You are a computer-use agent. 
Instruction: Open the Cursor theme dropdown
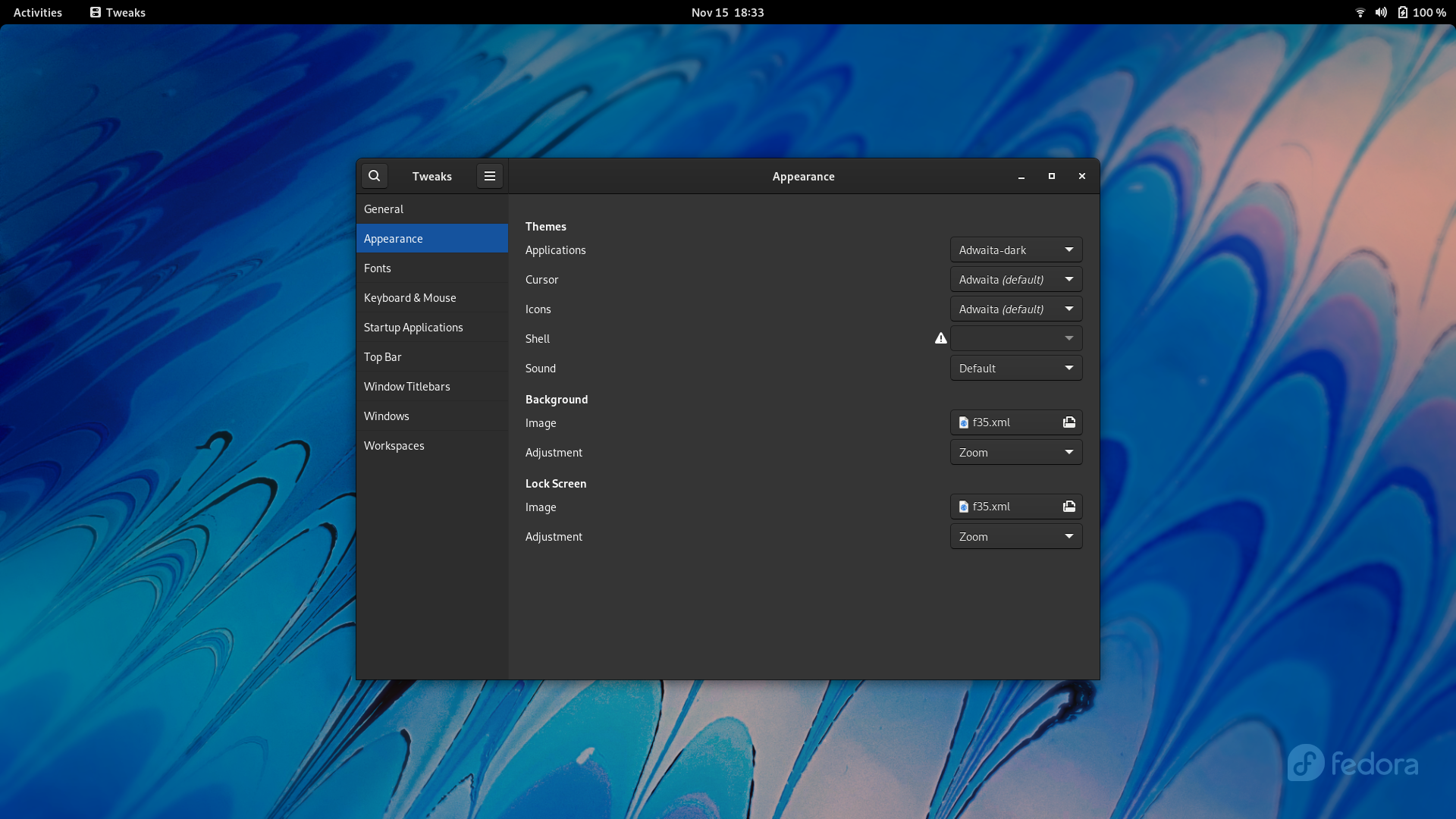[x=1016, y=279]
